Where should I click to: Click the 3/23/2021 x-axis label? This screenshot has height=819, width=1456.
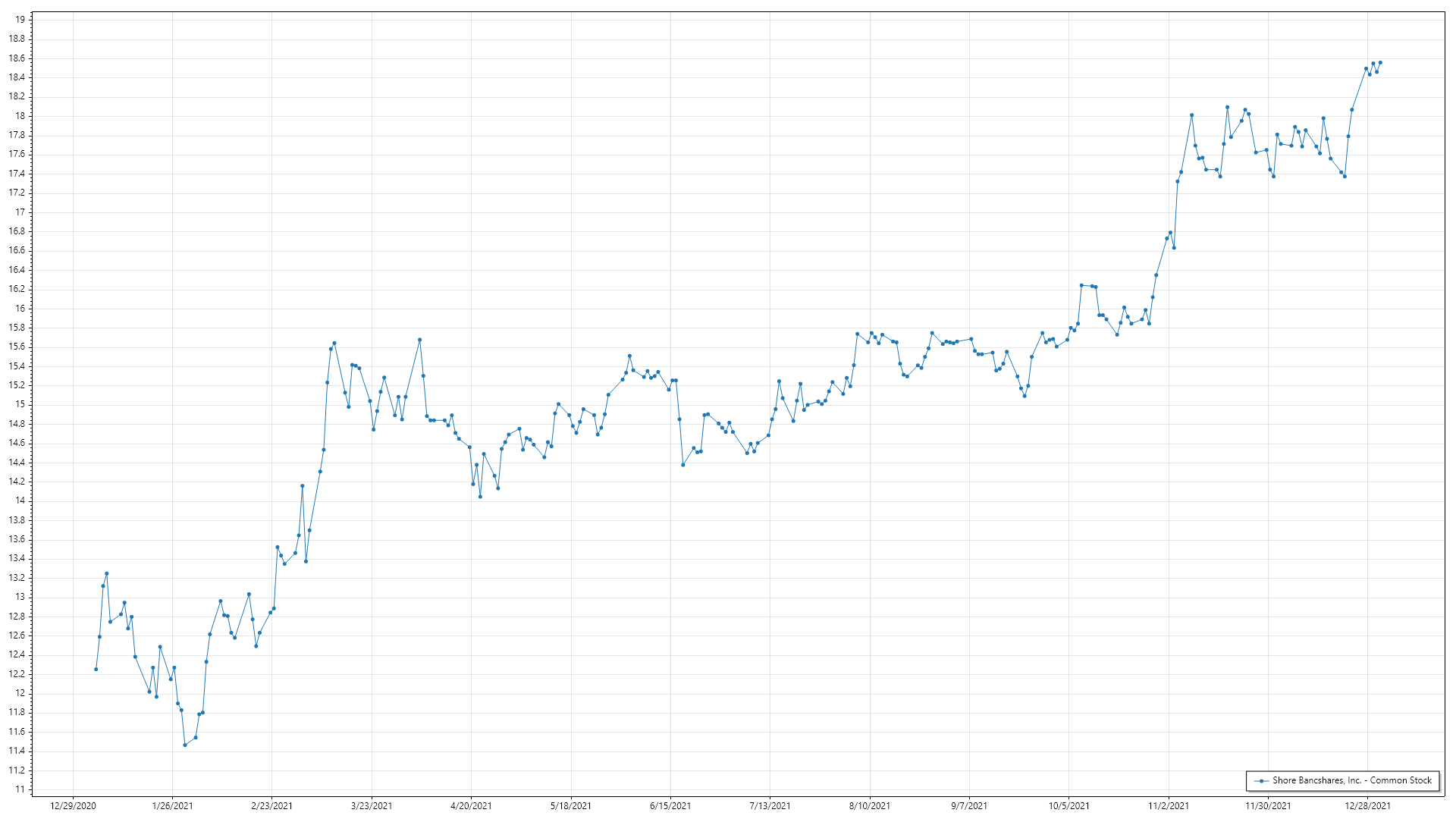[x=372, y=805]
